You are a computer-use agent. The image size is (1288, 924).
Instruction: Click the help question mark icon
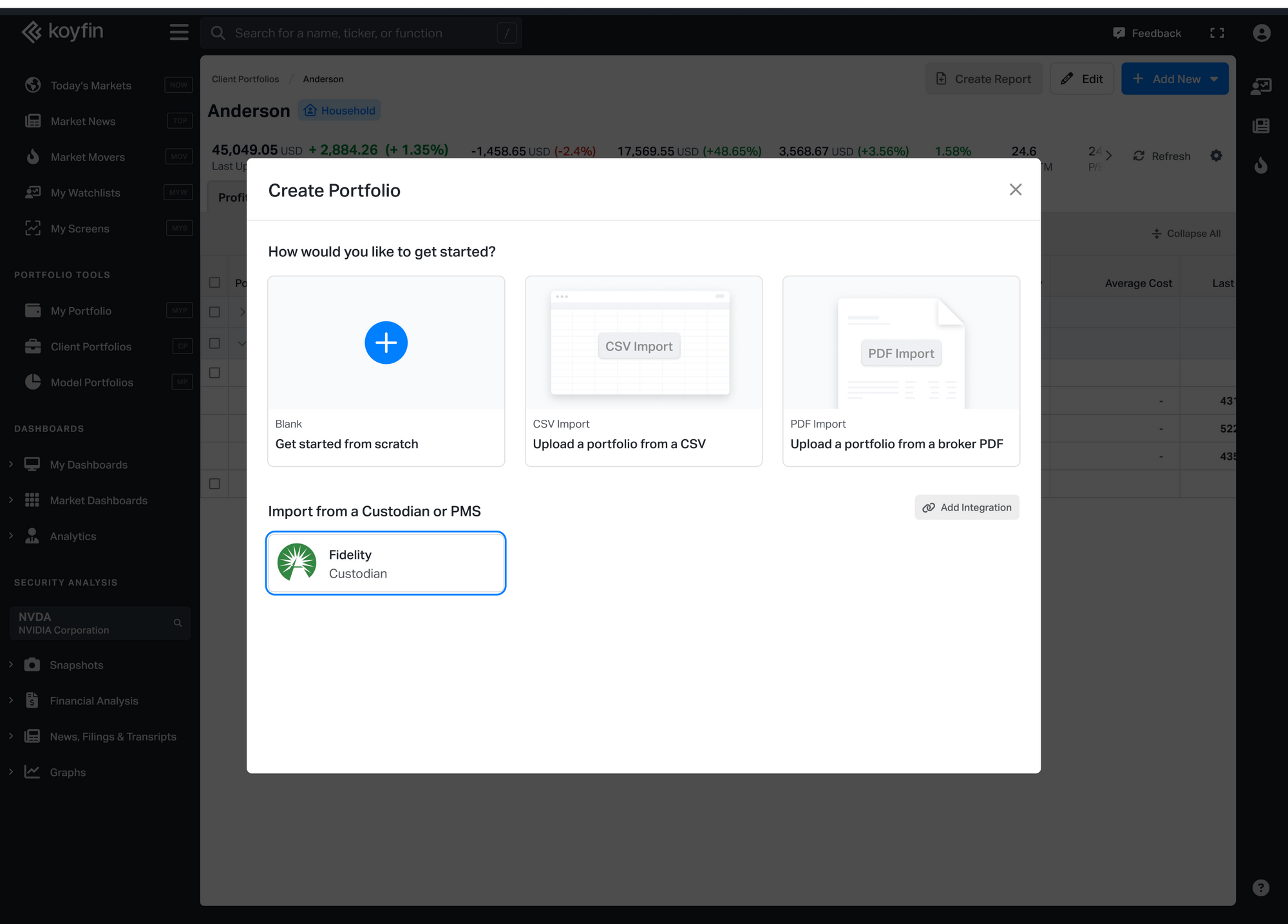pos(1260,887)
